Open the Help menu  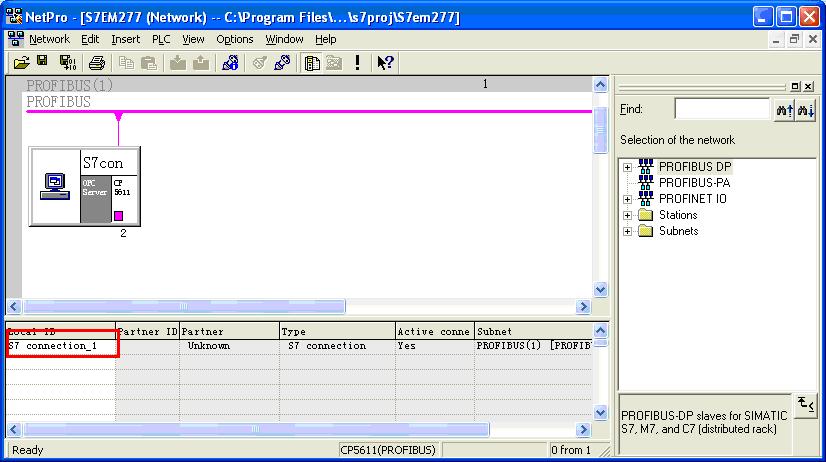click(326, 40)
